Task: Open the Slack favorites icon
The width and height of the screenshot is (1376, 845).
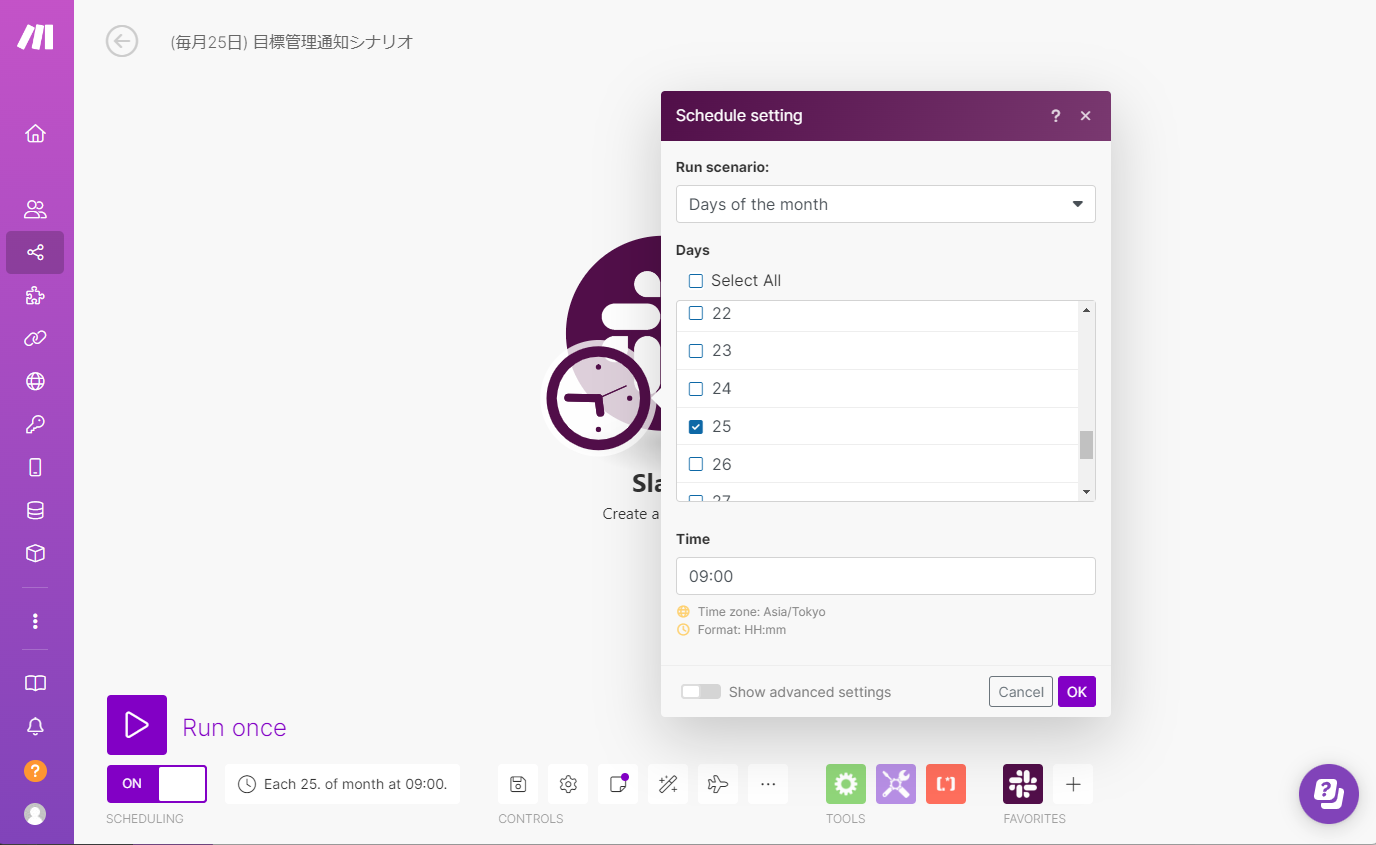Action: click(1023, 784)
